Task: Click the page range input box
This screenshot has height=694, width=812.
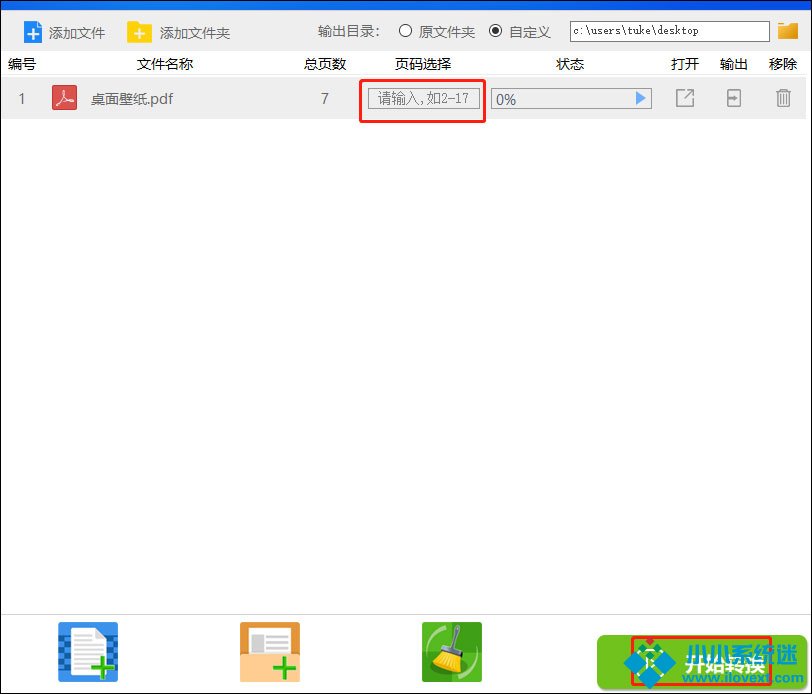Action: [423, 99]
